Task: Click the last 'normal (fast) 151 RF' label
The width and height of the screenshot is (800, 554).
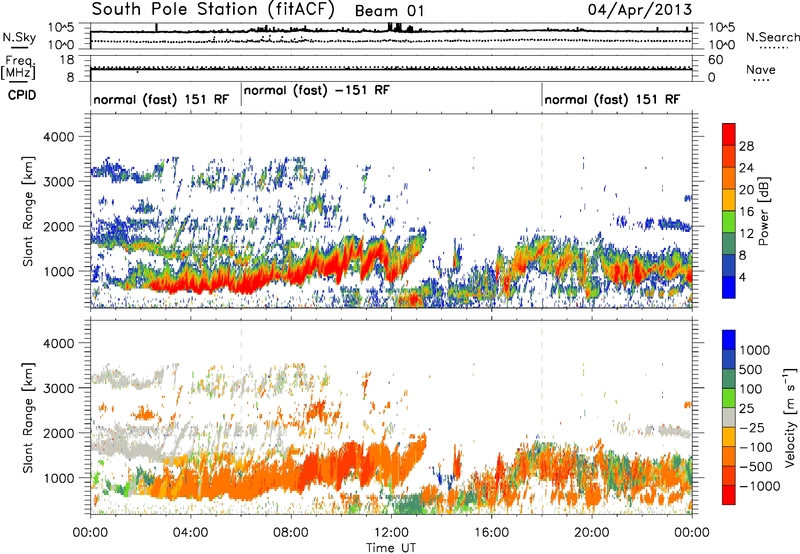Action: [612, 99]
